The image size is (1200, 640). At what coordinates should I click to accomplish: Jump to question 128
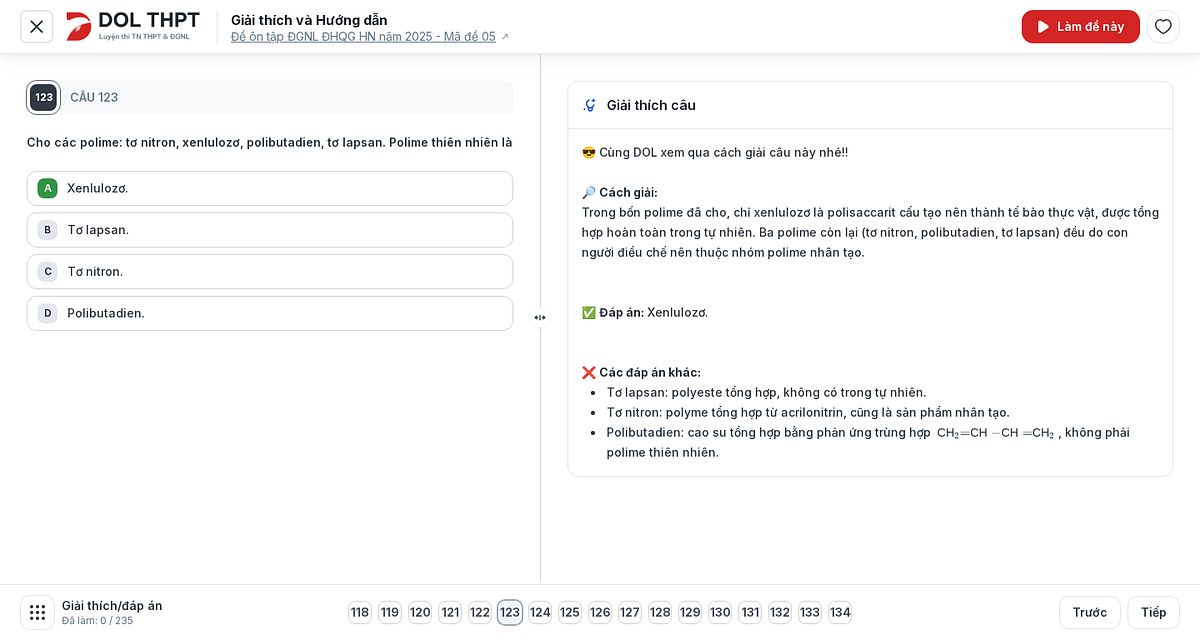tap(660, 612)
